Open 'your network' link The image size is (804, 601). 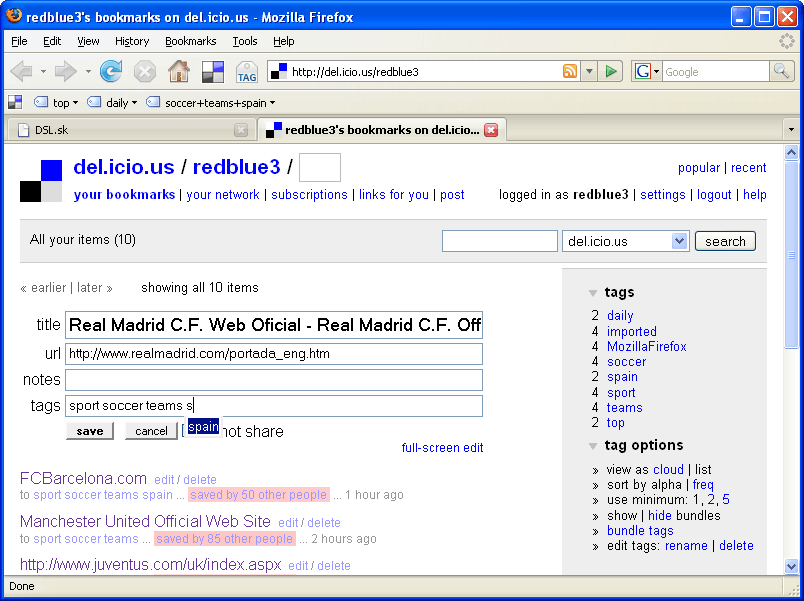point(223,195)
